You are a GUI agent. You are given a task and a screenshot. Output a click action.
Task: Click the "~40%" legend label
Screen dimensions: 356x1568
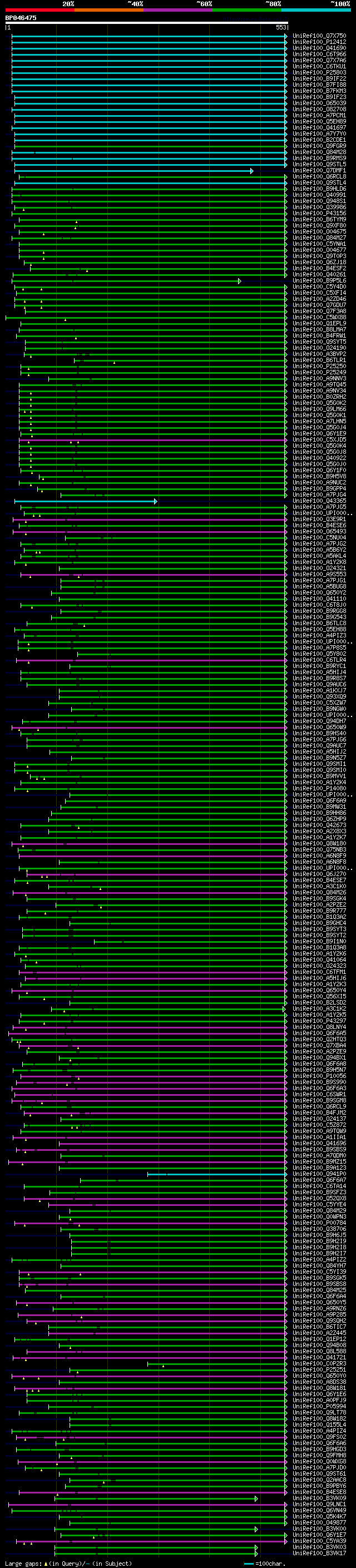pyautogui.click(x=135, y=4)
